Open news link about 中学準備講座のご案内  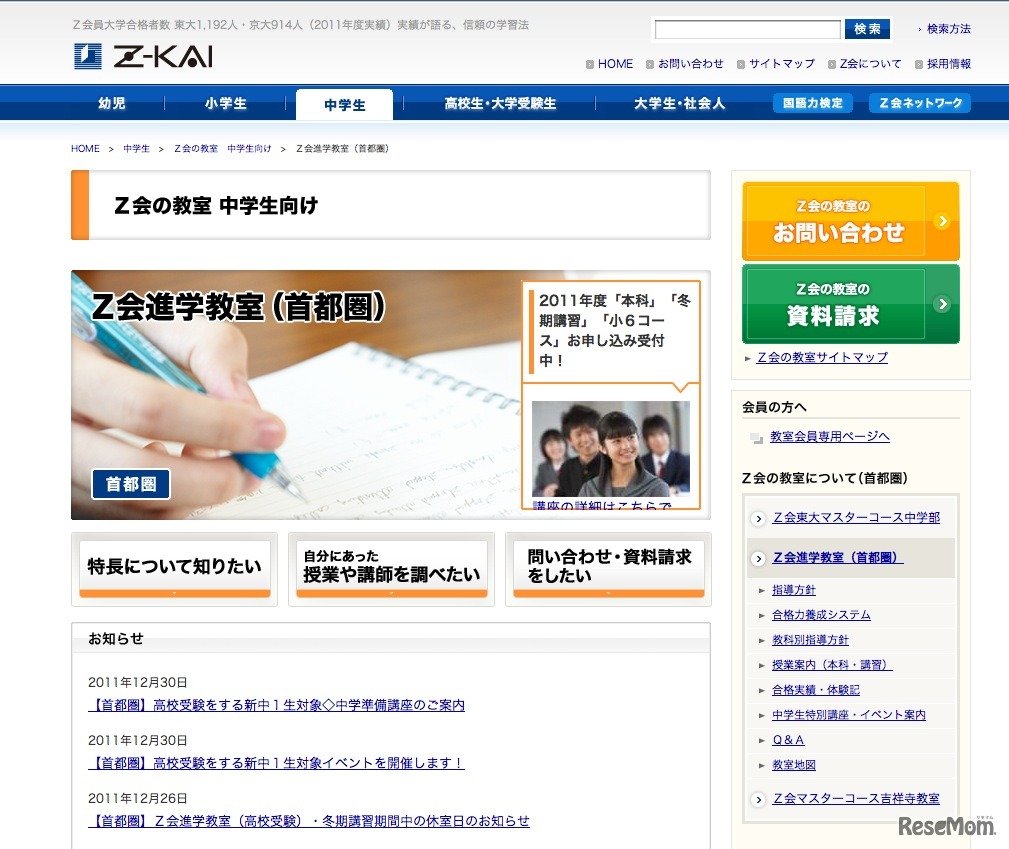(x=276, y=705)
